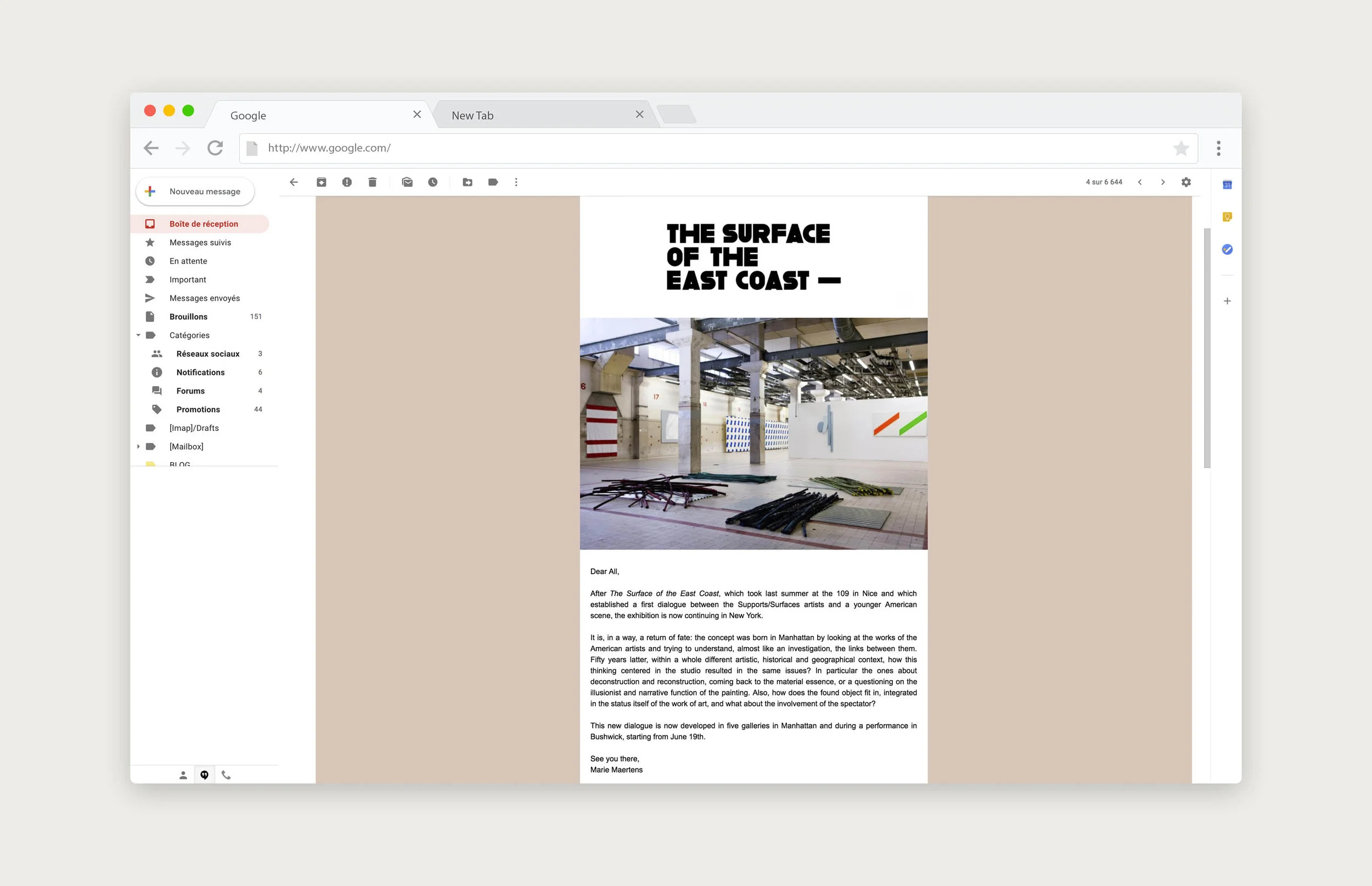Open Messages suivis starred folder
1372x886 pixels.
200,242
